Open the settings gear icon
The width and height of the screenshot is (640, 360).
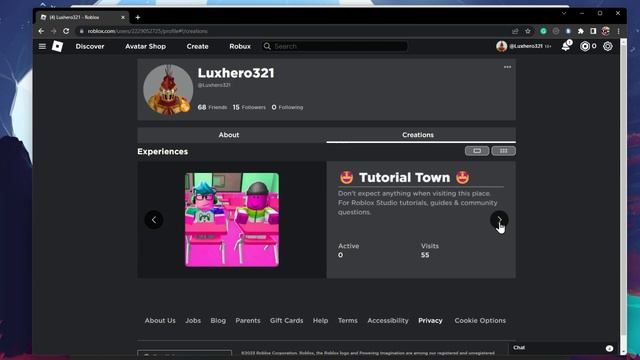[x=608, y=47]
